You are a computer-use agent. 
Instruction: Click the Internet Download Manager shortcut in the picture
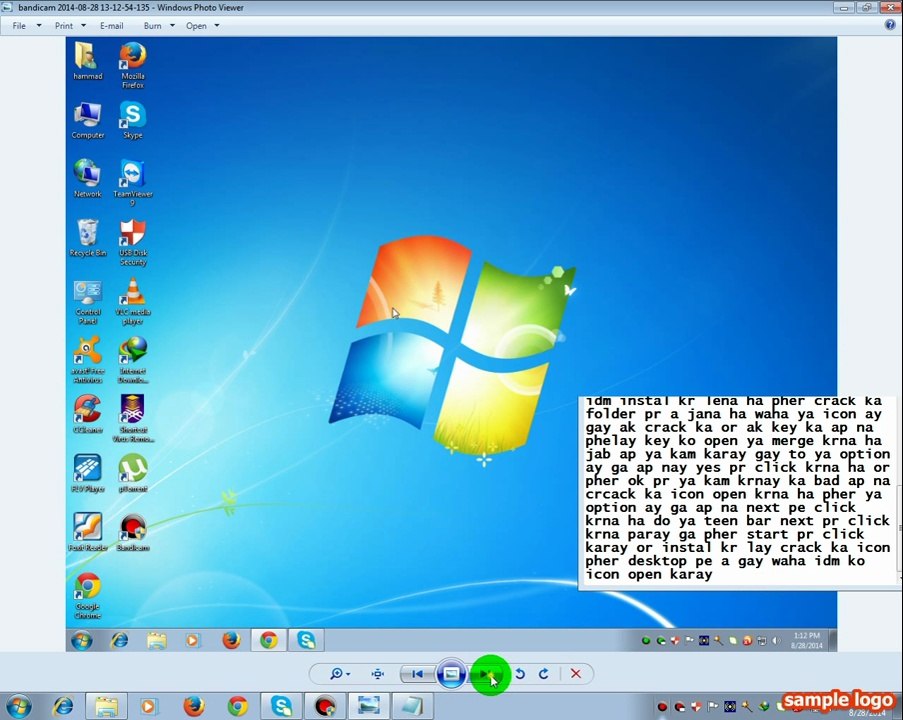click(132, 361)
